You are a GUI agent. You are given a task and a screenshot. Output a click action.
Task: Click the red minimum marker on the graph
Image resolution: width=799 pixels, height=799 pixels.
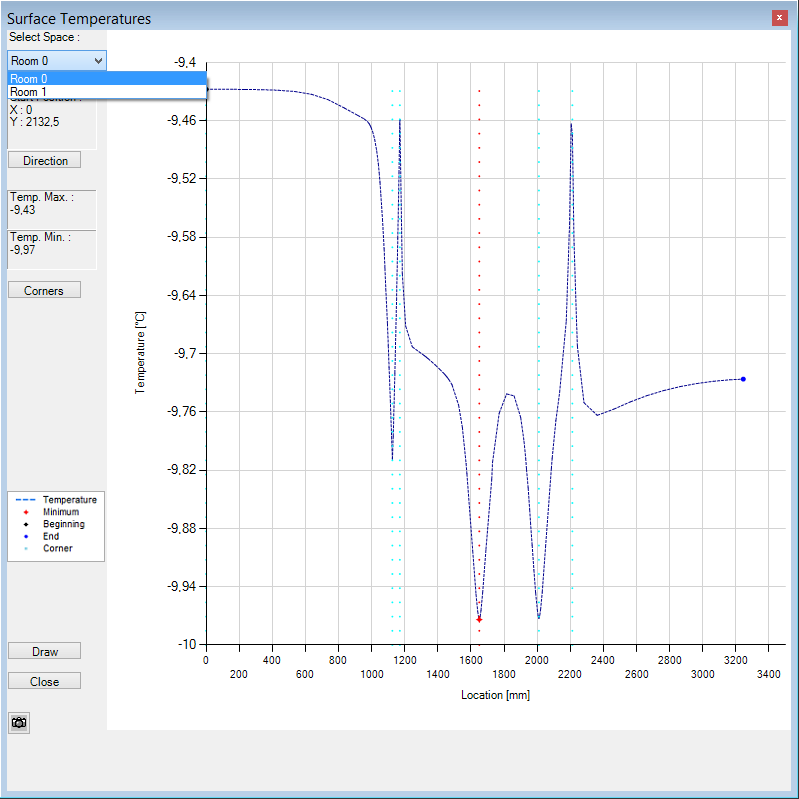pyautogui.click(x=479, y=620)
